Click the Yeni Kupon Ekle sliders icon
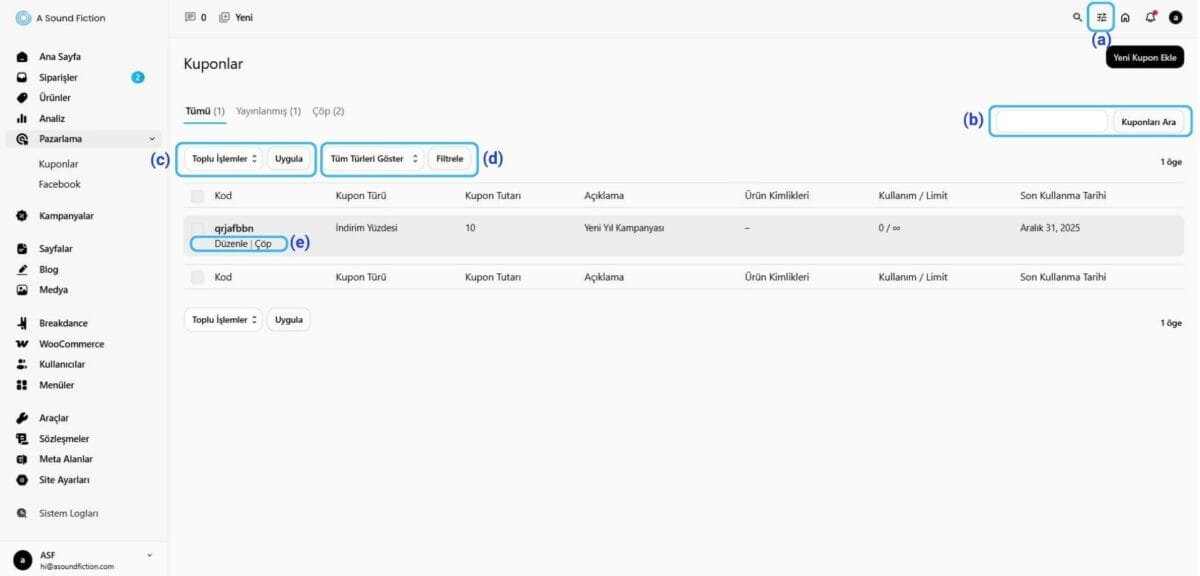 (1101, 17)
